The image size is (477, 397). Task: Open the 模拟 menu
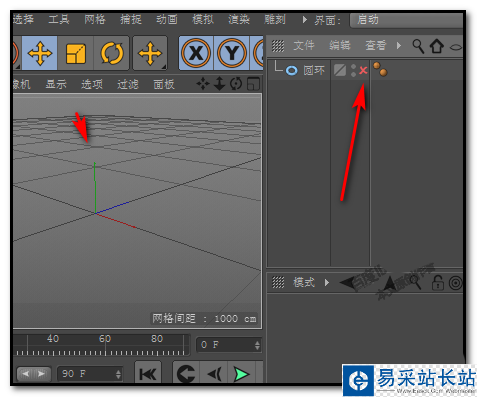(x=203, y=19)
